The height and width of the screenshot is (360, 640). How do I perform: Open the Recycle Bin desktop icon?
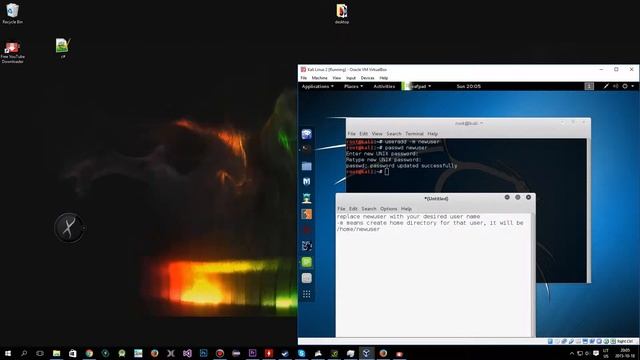tap(13, 13)
